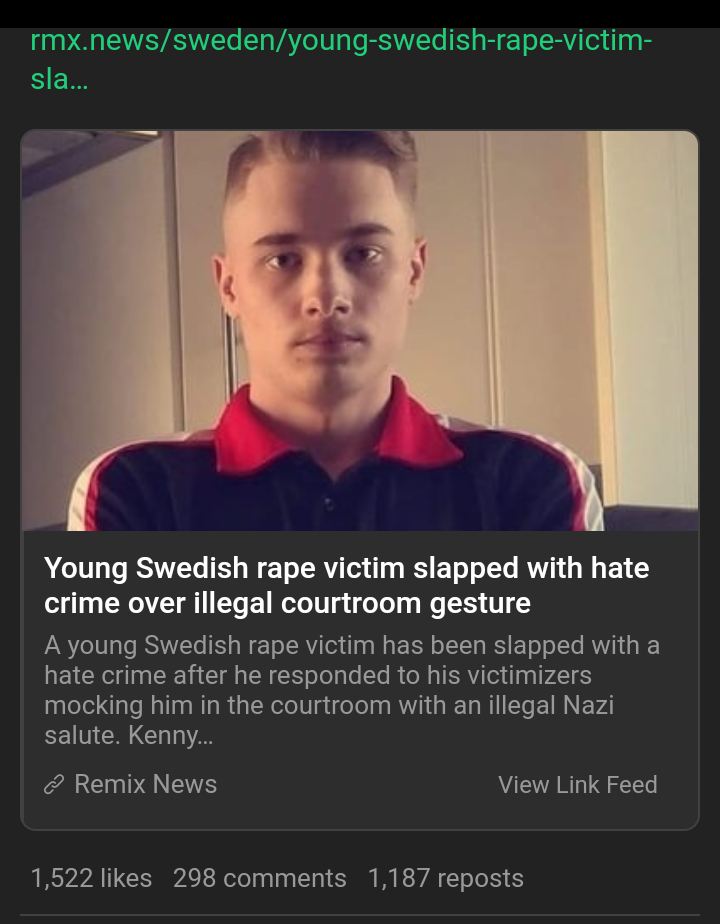720x924 pixels.
Task: Click description line "mocking him in the courtroom"
Action: click(329, 705)
